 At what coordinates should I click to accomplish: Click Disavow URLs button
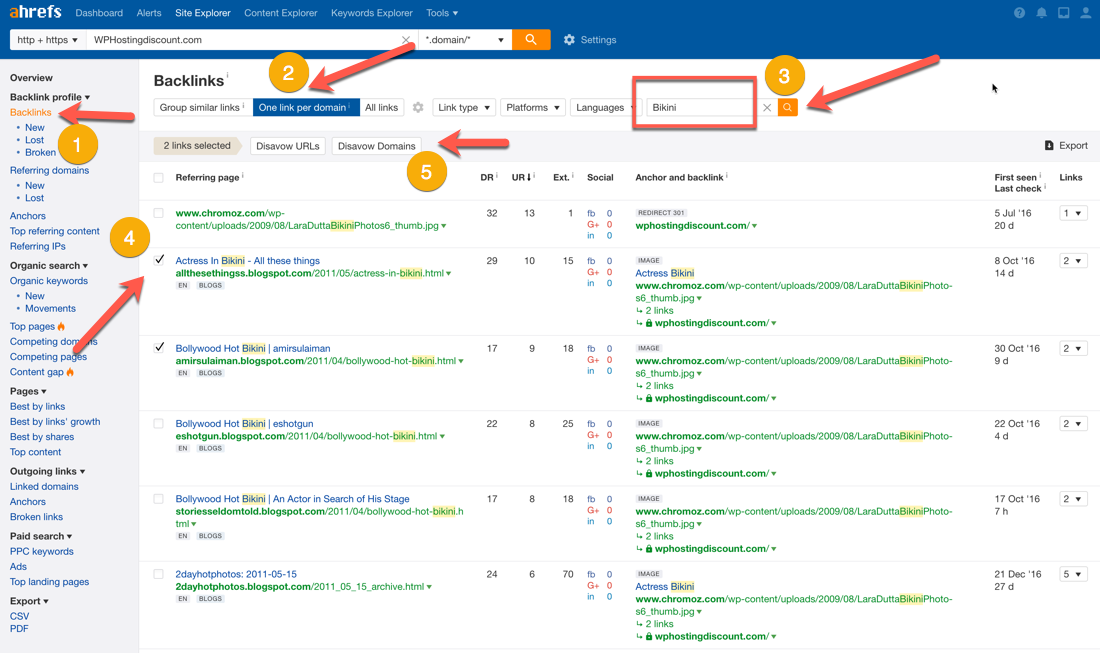point(288,146)
